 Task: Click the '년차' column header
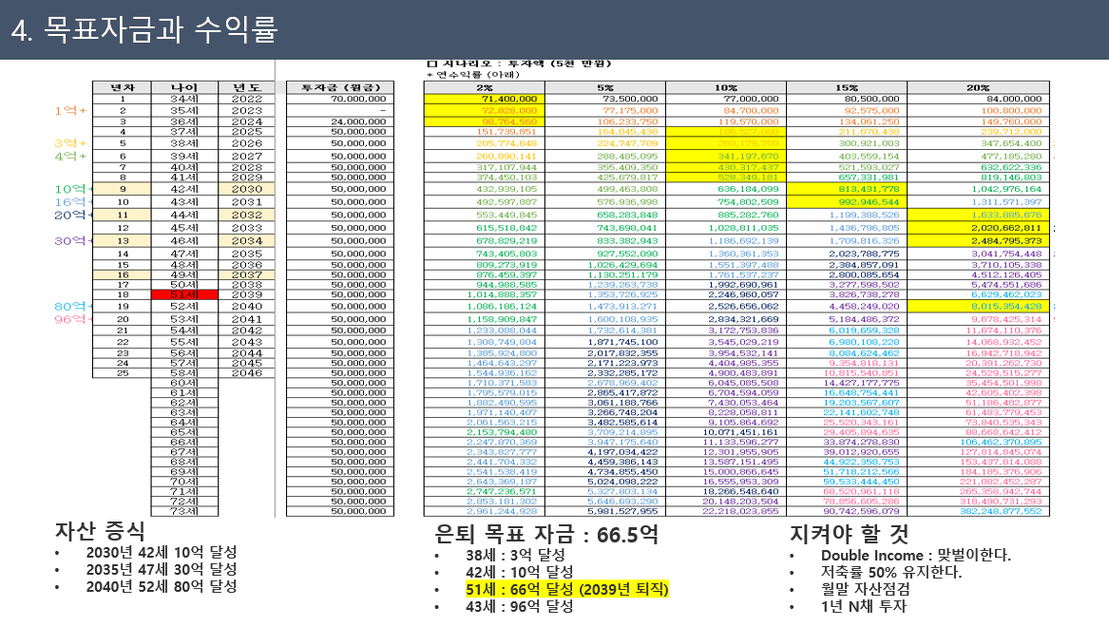[122, 88]
